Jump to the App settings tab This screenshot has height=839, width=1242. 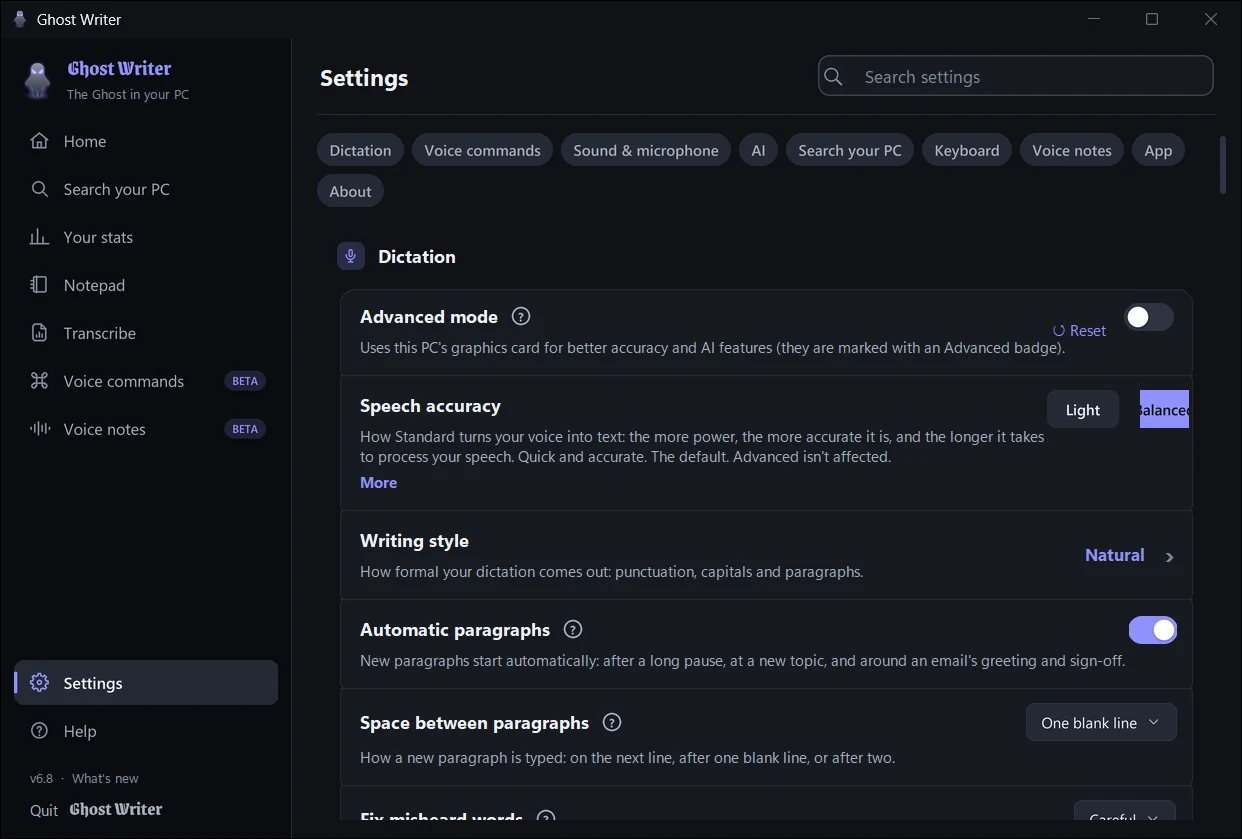(1158, 150)
